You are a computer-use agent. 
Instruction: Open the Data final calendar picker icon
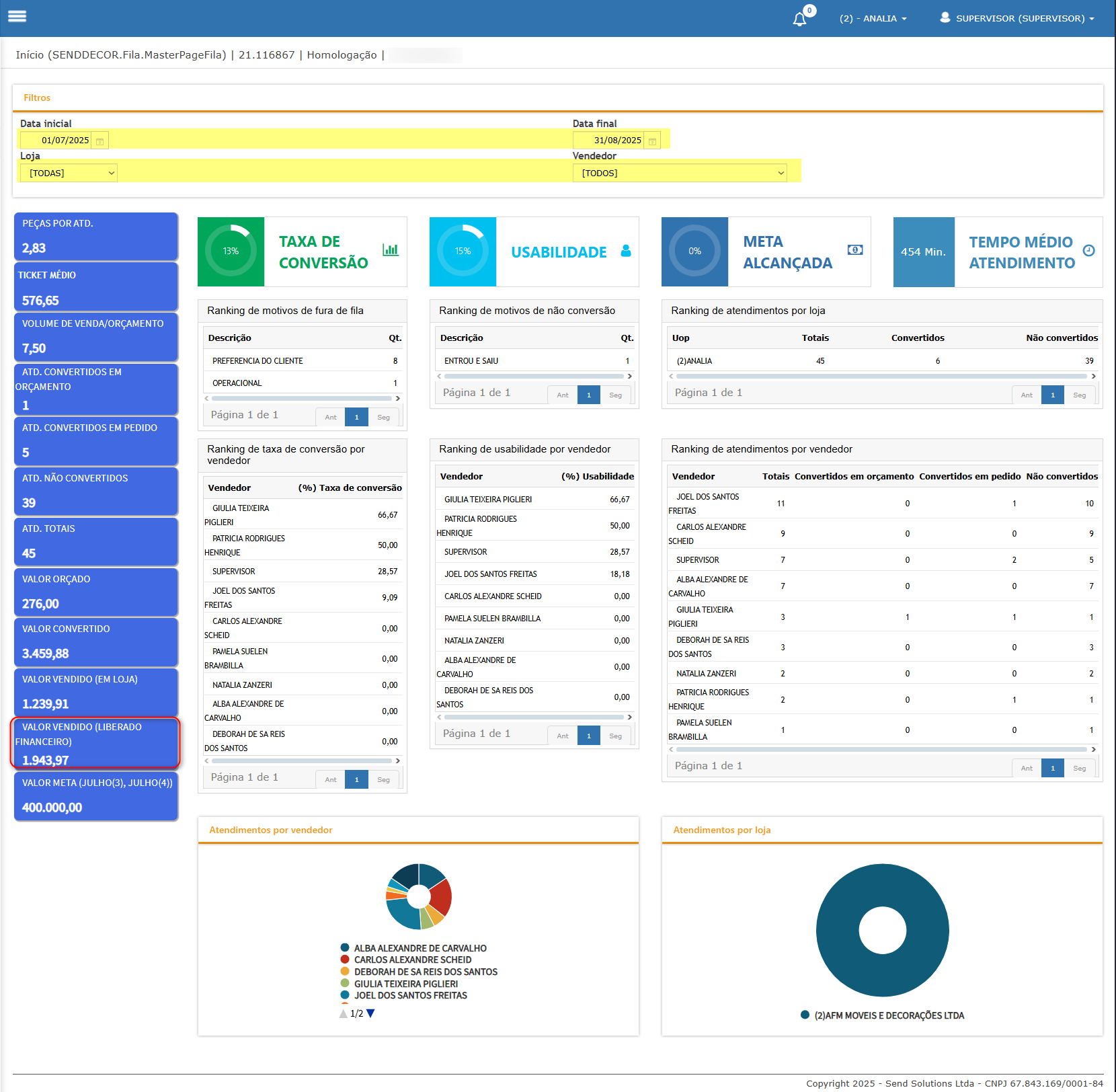coord(652,141)
